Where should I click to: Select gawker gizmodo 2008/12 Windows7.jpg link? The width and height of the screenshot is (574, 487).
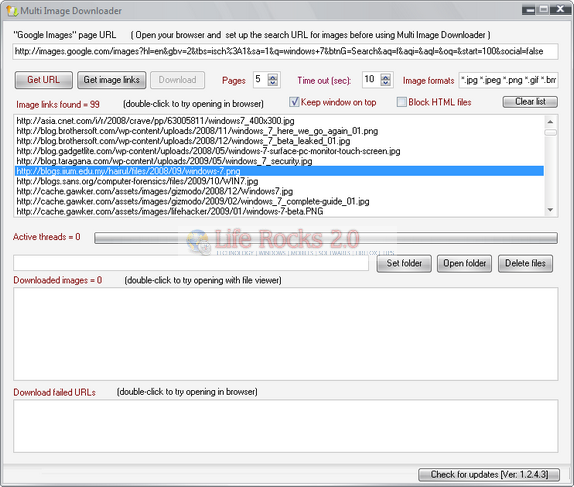pyautogui.click(x=279, y=191)
